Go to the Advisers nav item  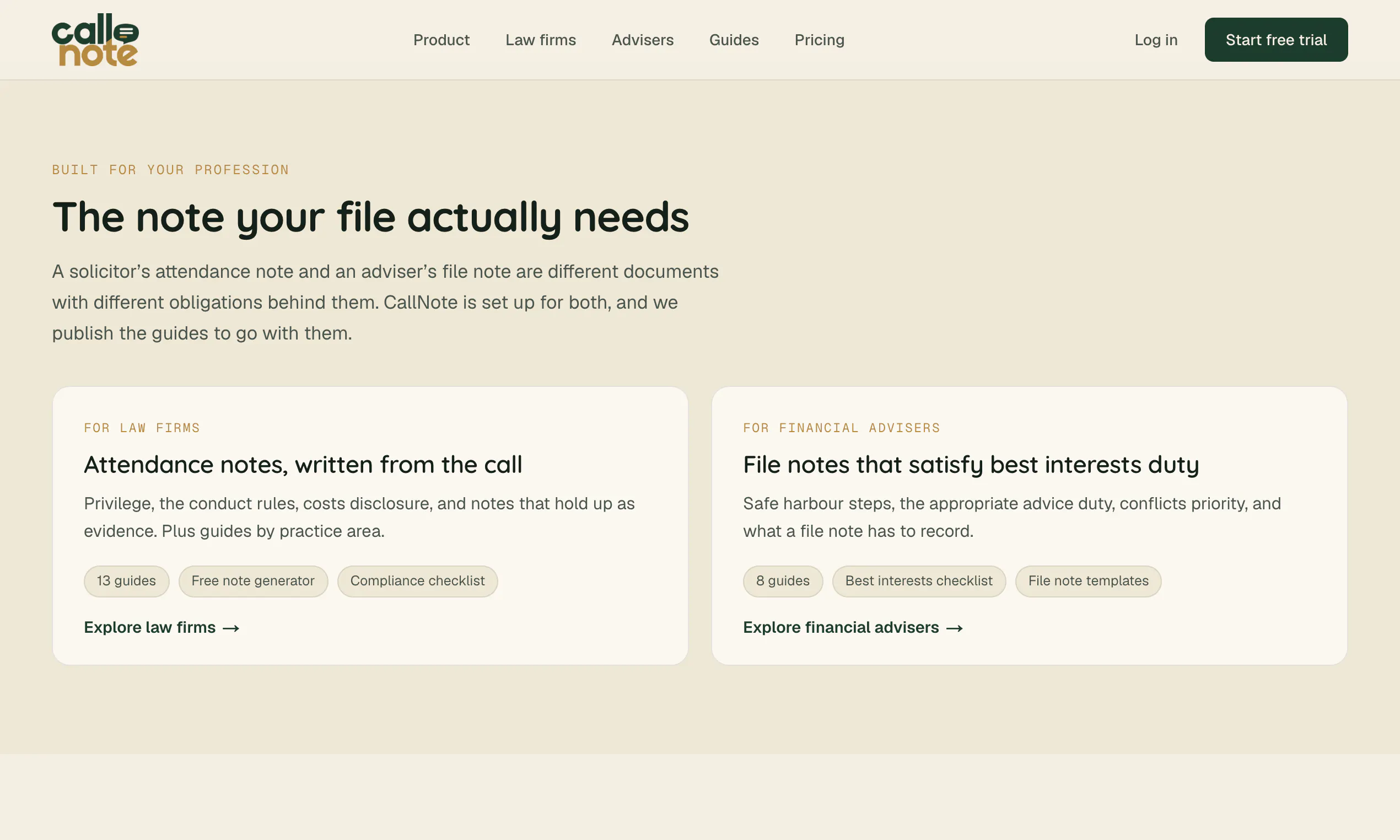click(642, 40)
